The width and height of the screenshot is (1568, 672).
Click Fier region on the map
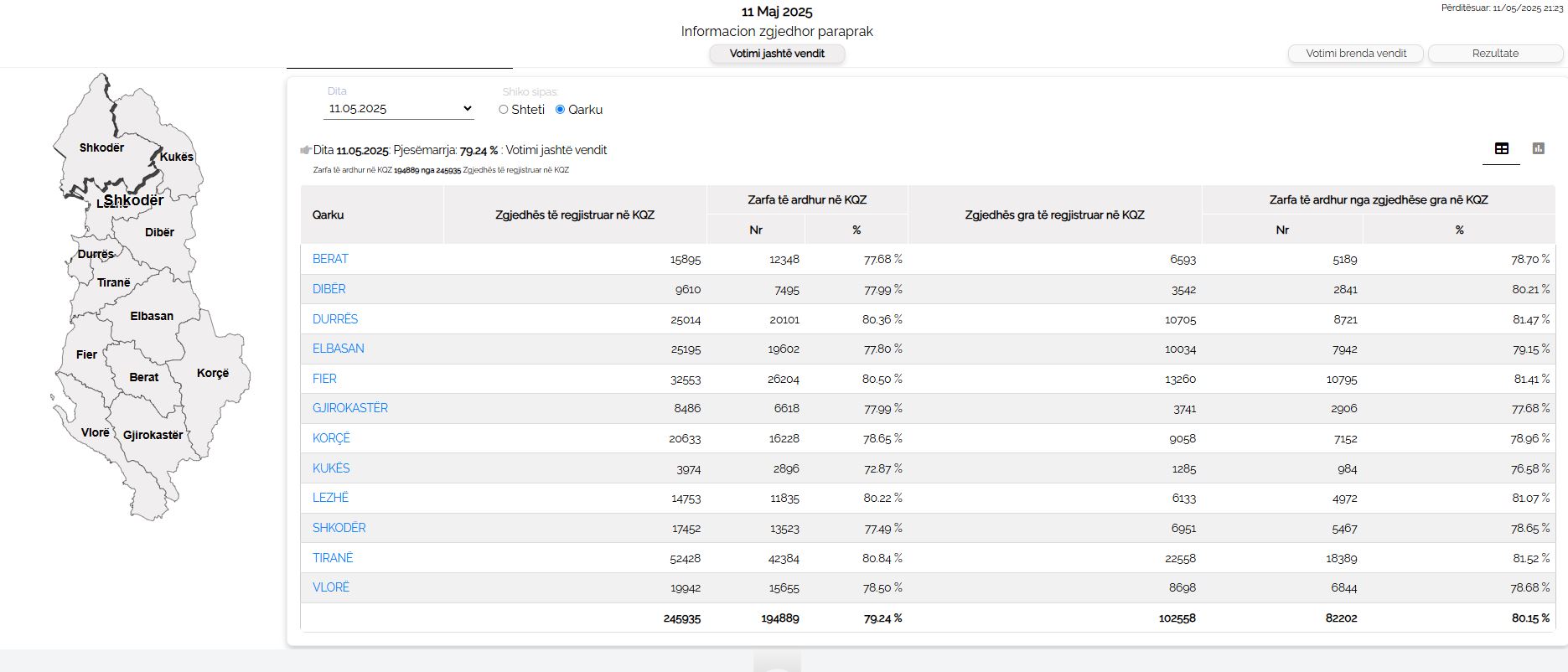pyautogui.click(x=86, y=354)
